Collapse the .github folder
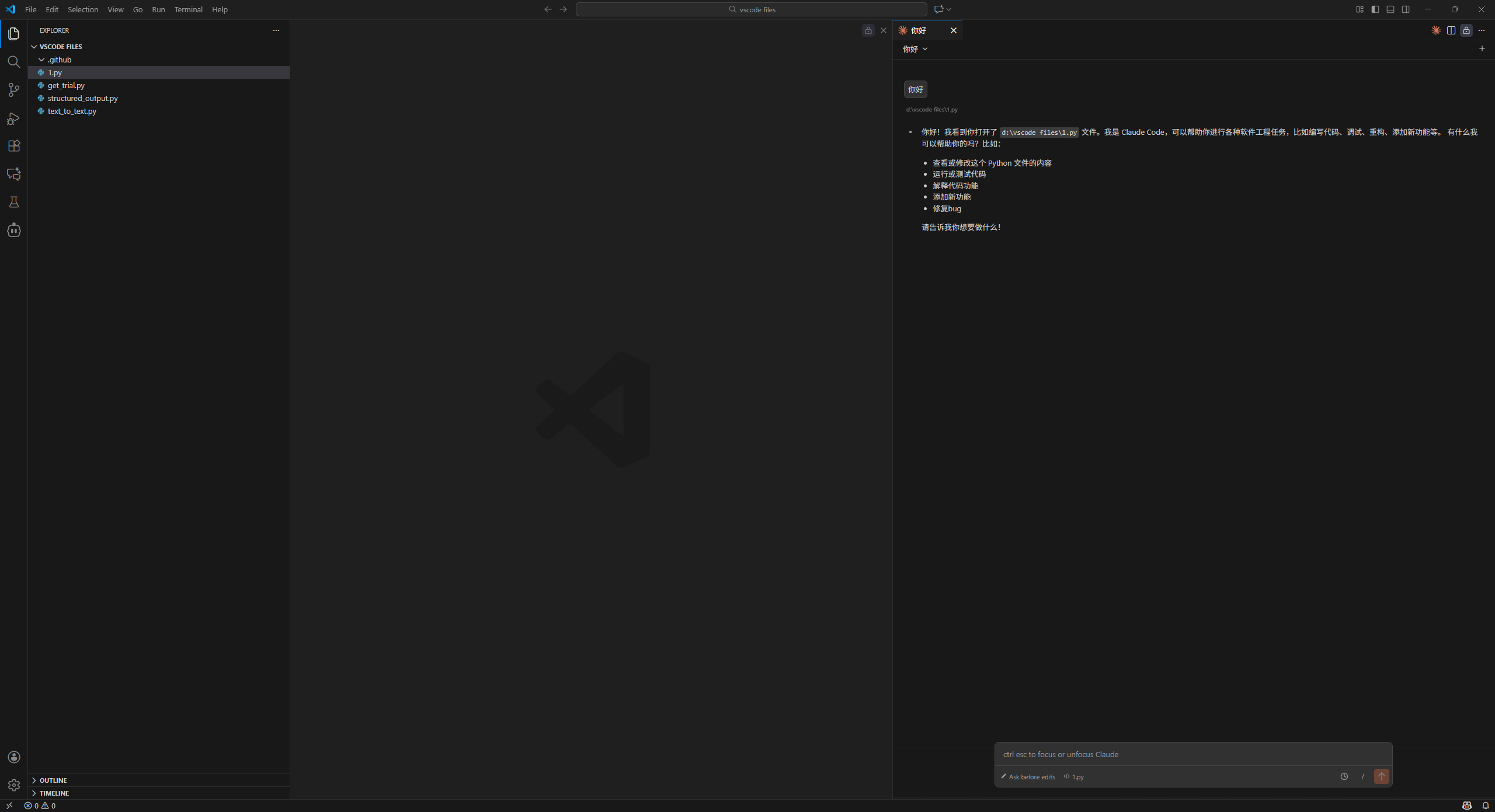This screenshot has height=812, width=1495. (x=59, y=60)
